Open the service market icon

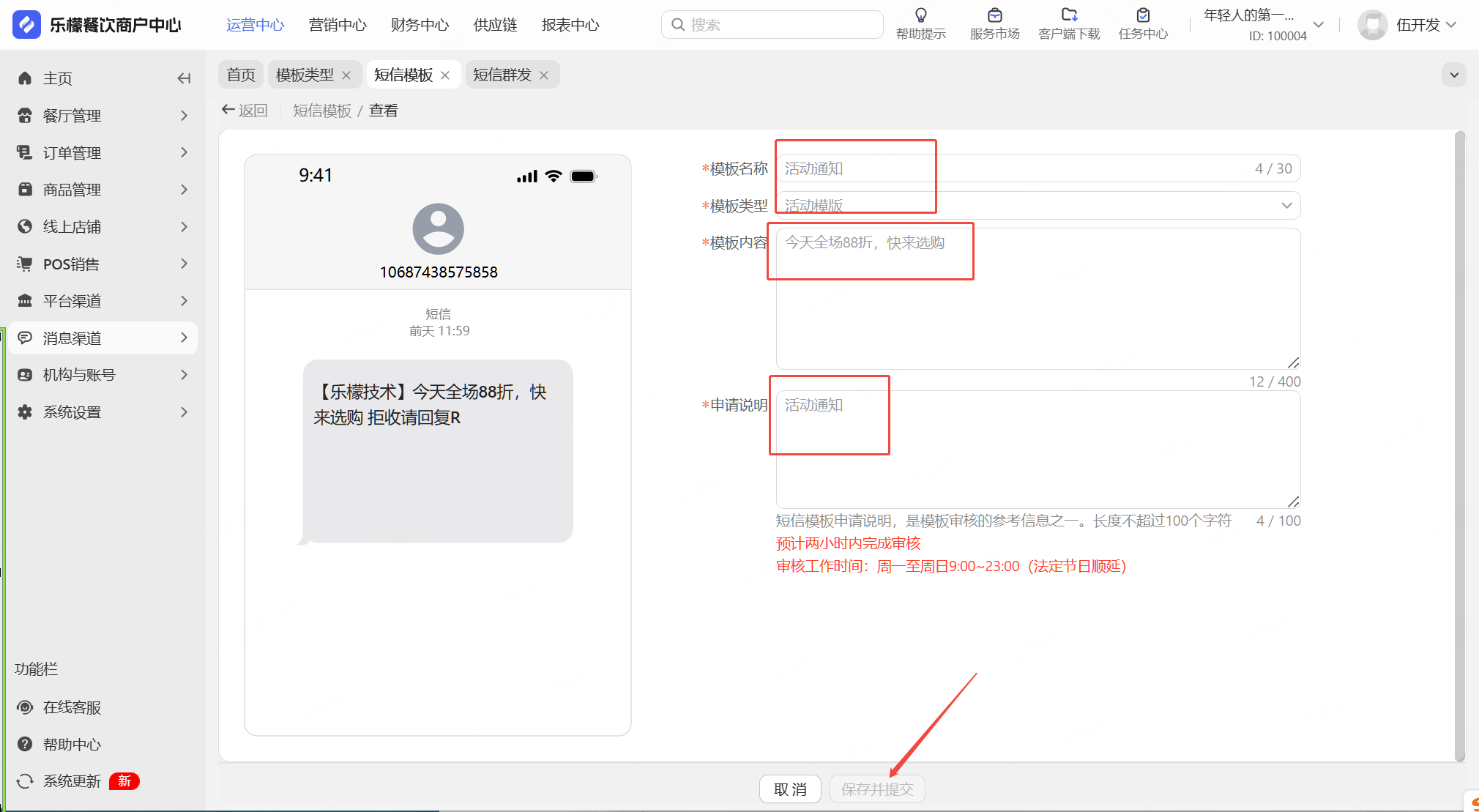994,15
